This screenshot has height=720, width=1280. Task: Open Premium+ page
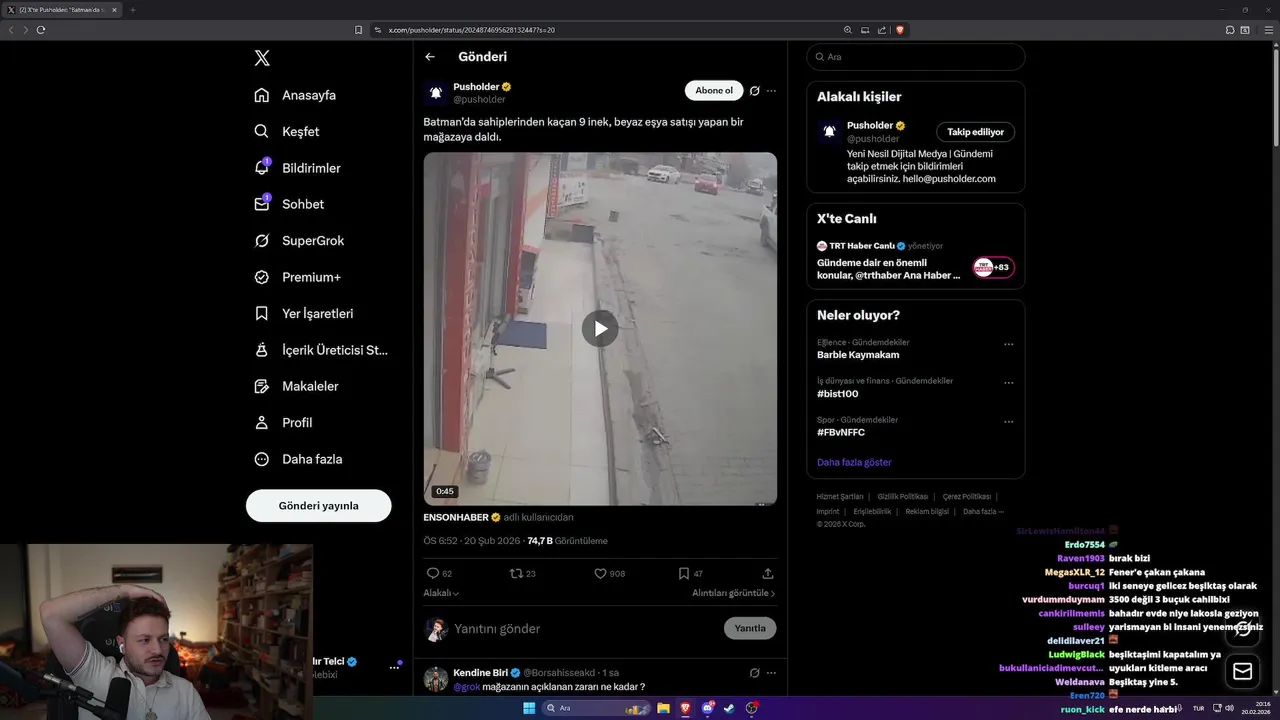point(297,277)
